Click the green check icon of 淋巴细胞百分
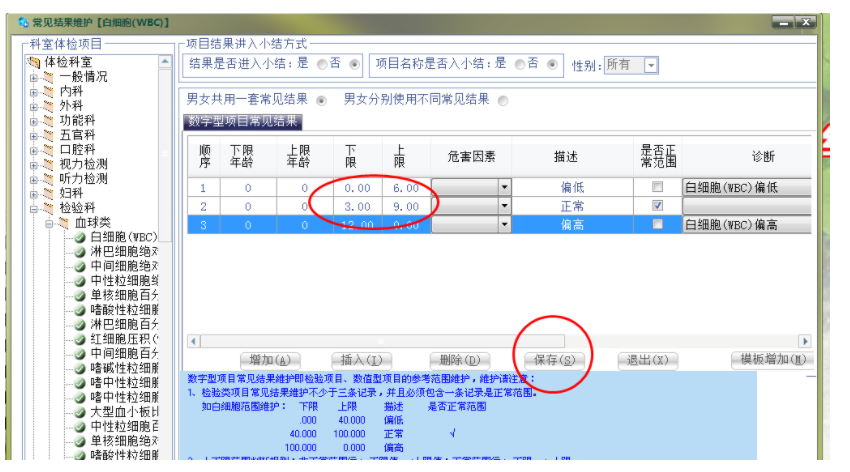The height and width of the screenshot is (472, 850). [80, 325]
